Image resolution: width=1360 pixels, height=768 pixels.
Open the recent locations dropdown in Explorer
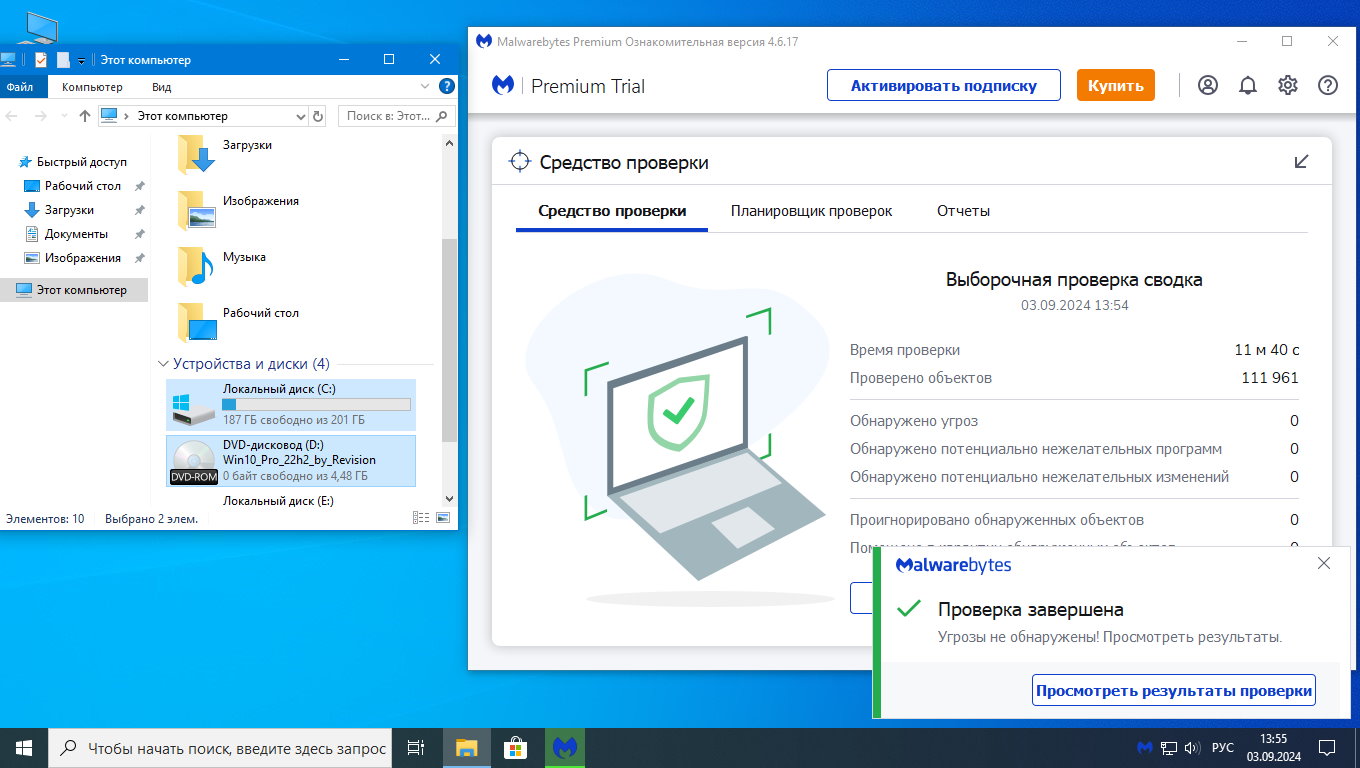(64, 117)
